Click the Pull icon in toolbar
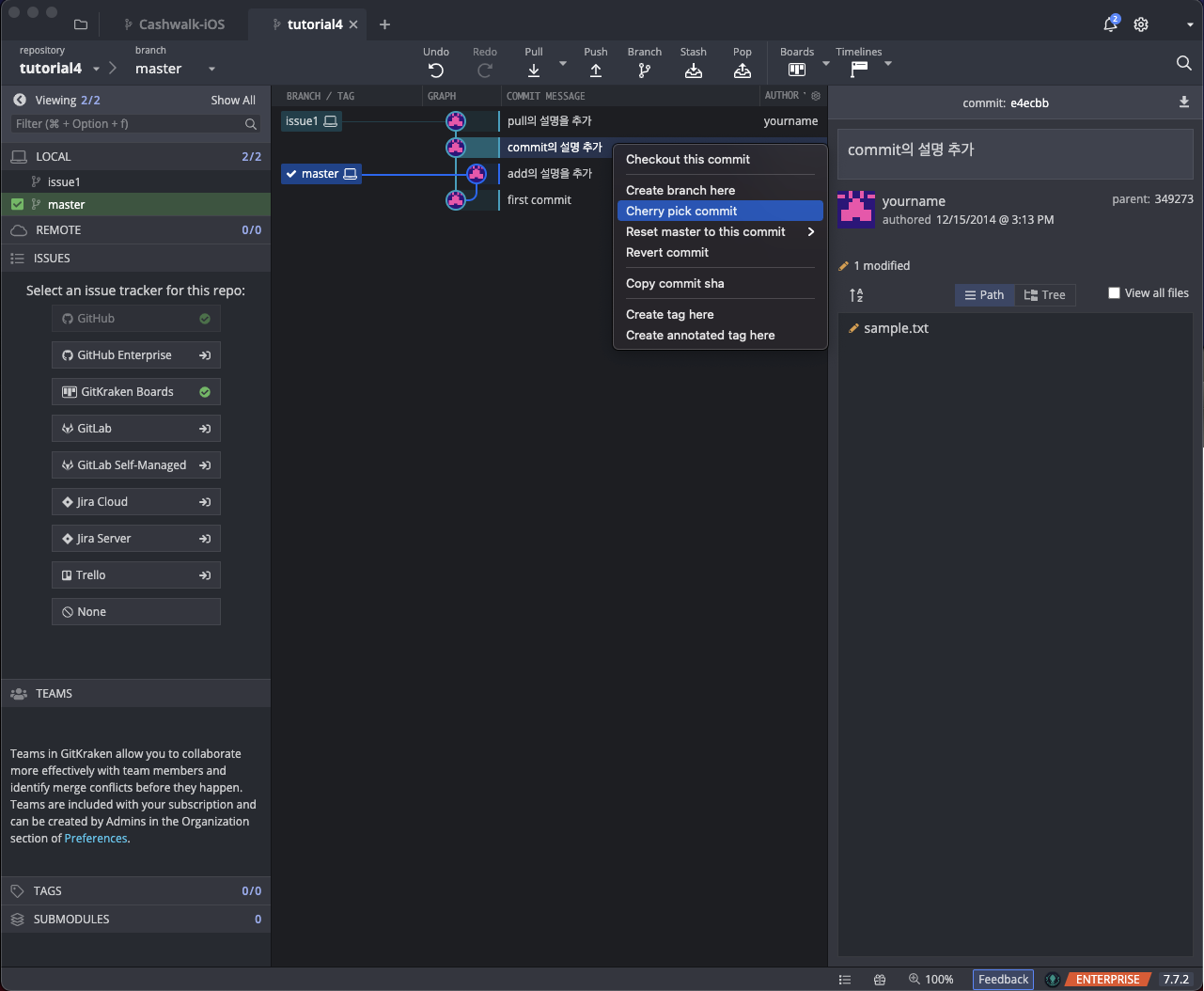Image resolution: width=1204 pixels, height=991 pixels. pos(534,71)
